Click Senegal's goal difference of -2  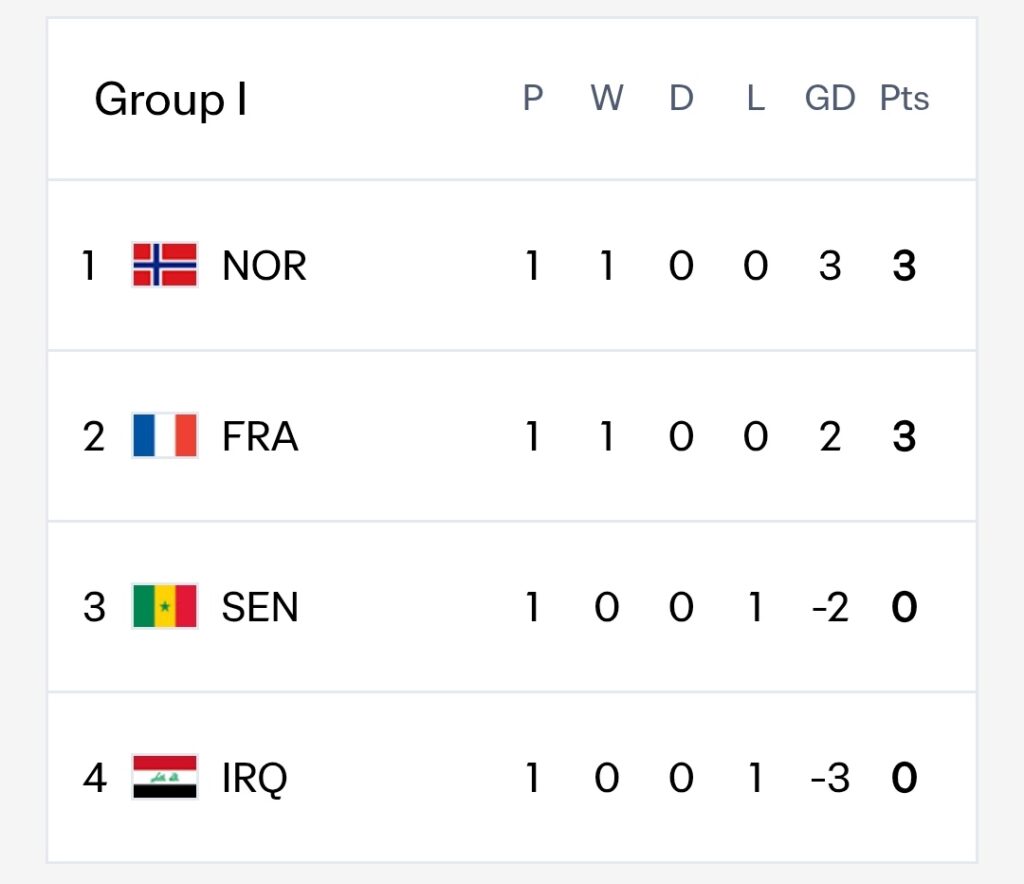pos(830,607)
